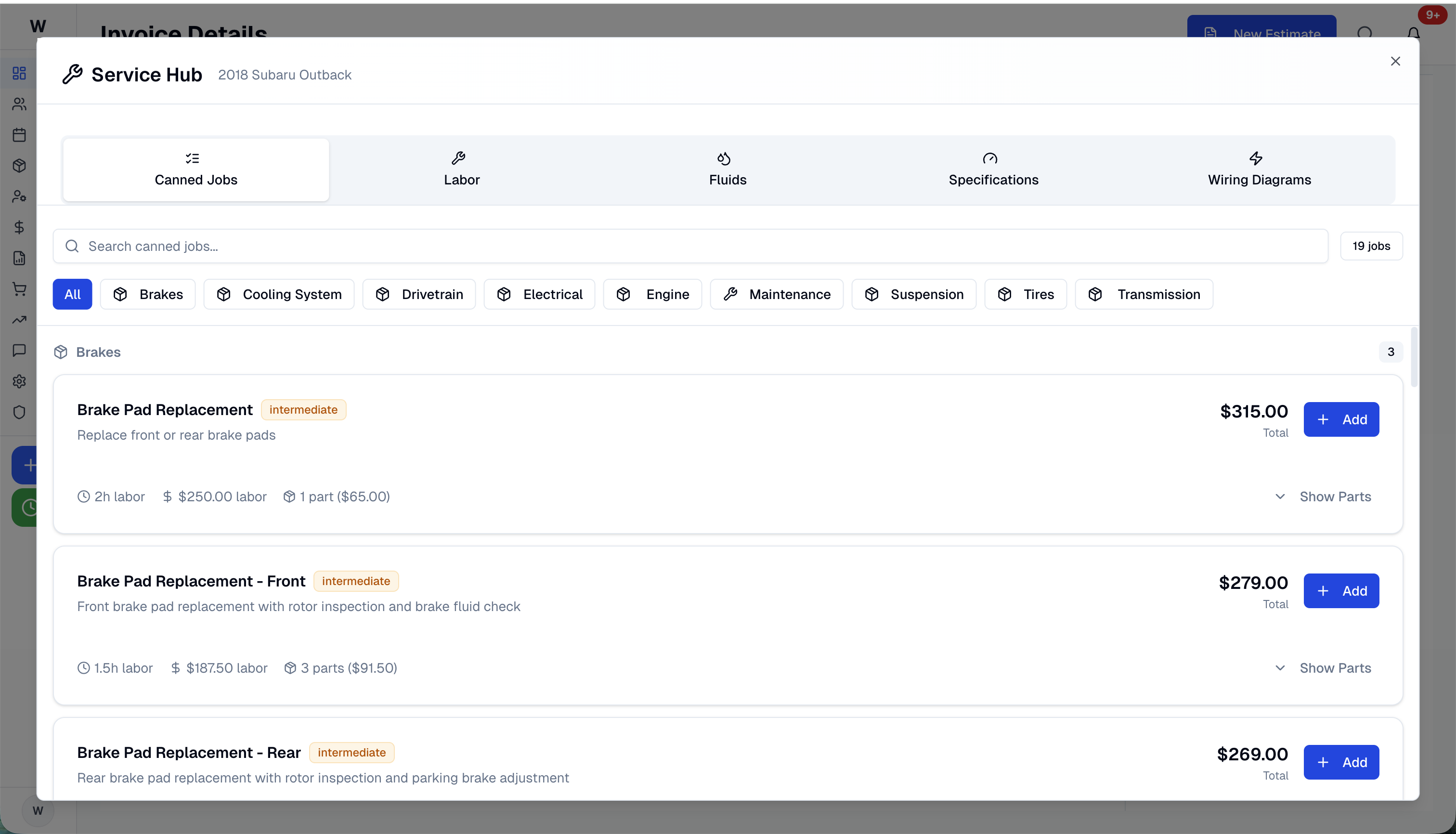The width and height of the screenshot is (1456, 834).
Task: Click the wrench icon beside Service Hub title
Action: 73,75
